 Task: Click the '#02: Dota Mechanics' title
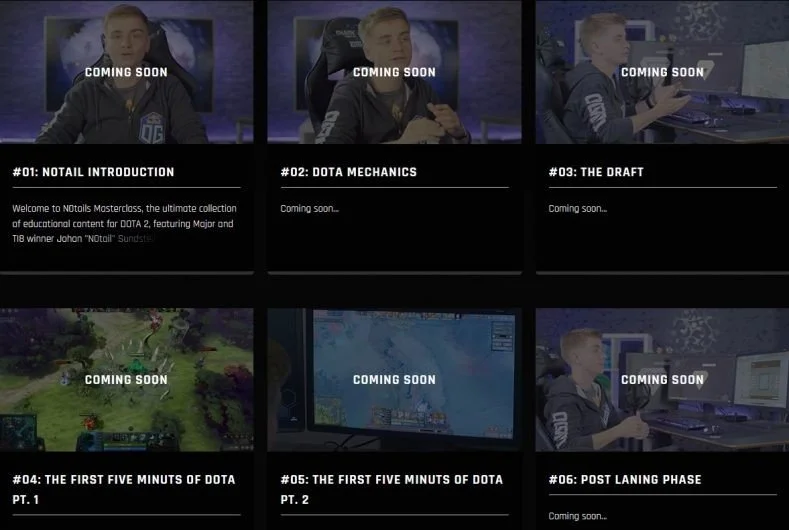coord(349,172)
